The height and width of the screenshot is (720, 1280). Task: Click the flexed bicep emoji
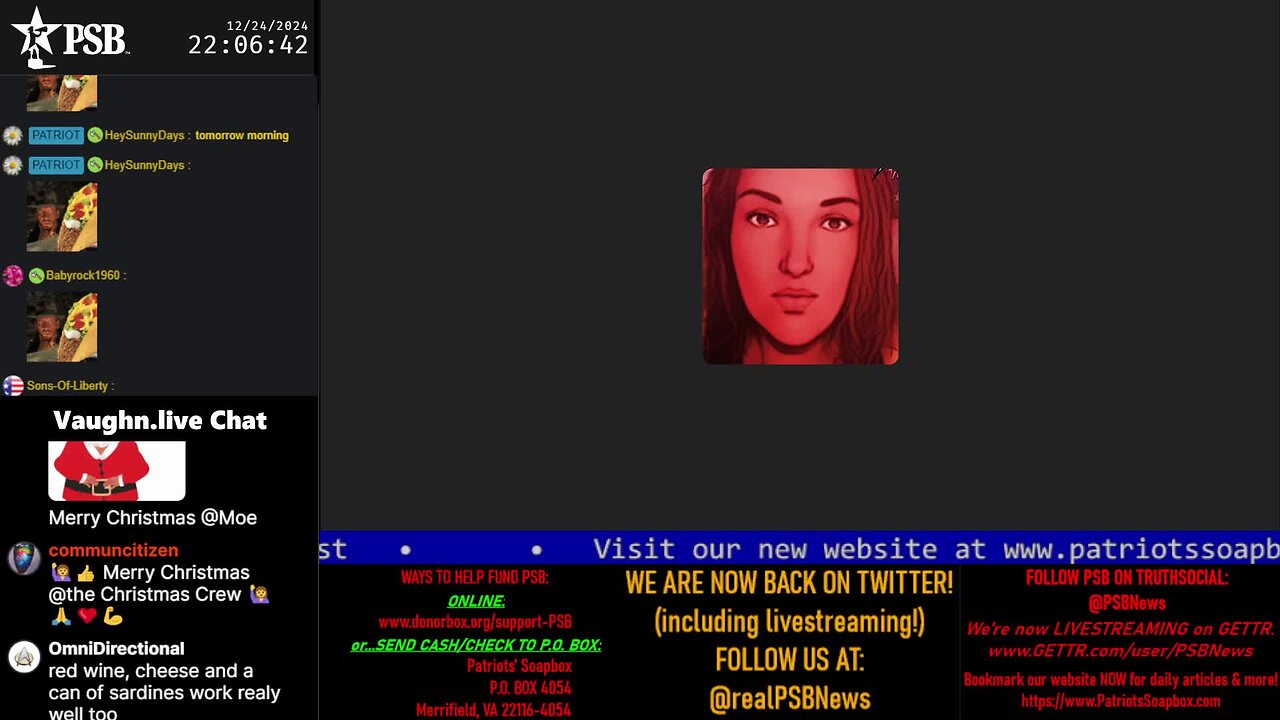pos(112,616)
